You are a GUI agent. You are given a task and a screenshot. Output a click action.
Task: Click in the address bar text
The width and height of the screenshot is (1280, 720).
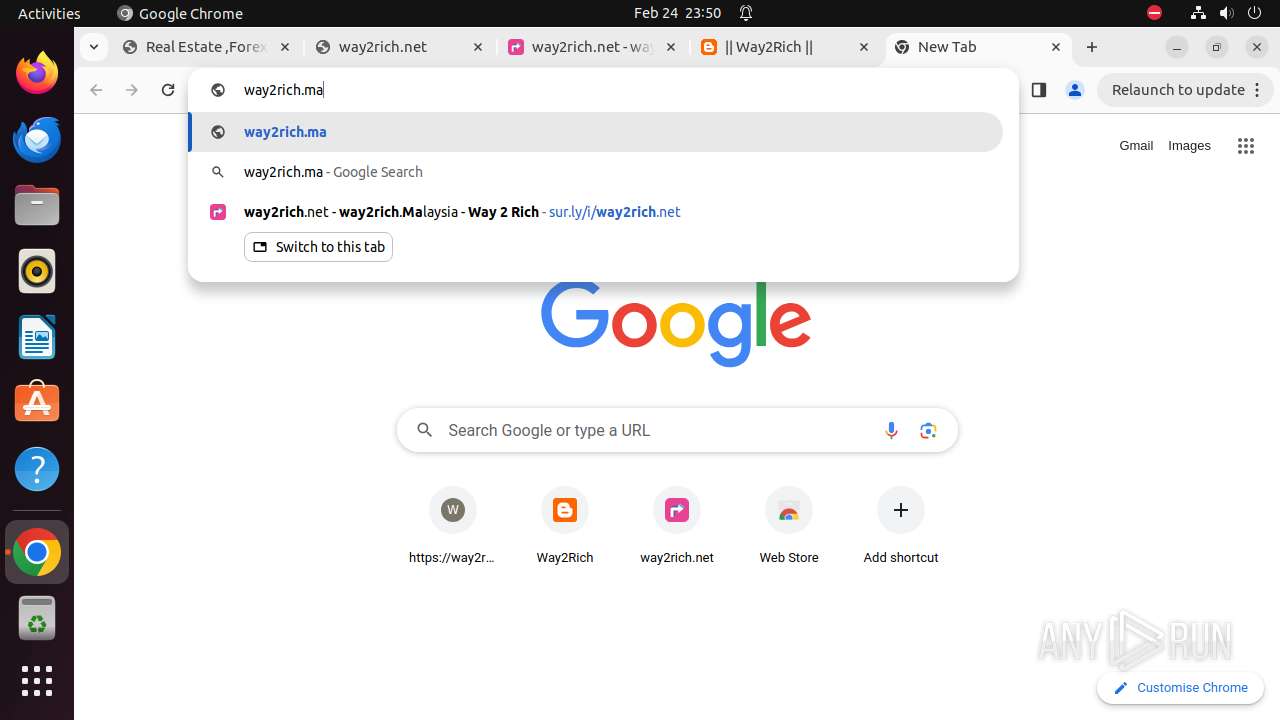tap(283, 90)
